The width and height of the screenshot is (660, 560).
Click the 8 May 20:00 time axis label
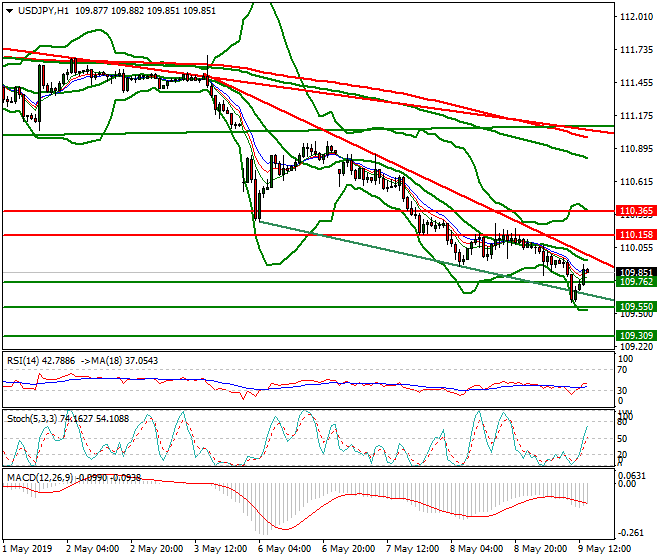click(540, 549)
